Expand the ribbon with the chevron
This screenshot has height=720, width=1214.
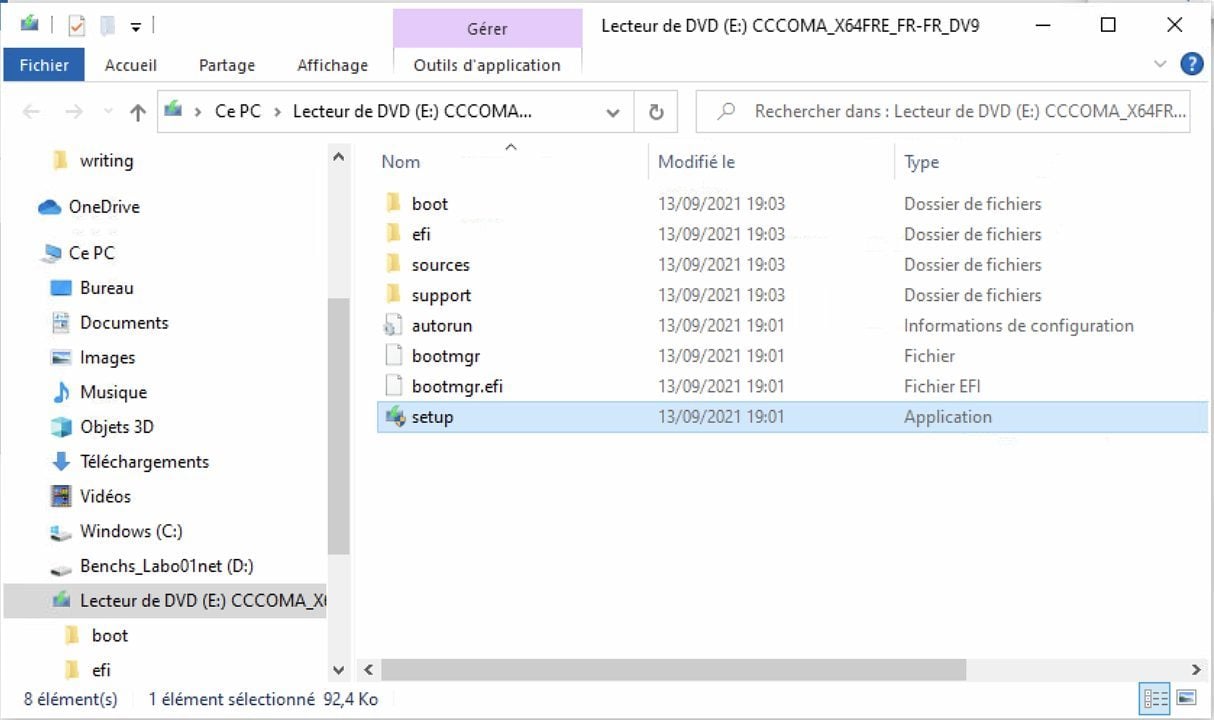click(x=1160, y=64)
